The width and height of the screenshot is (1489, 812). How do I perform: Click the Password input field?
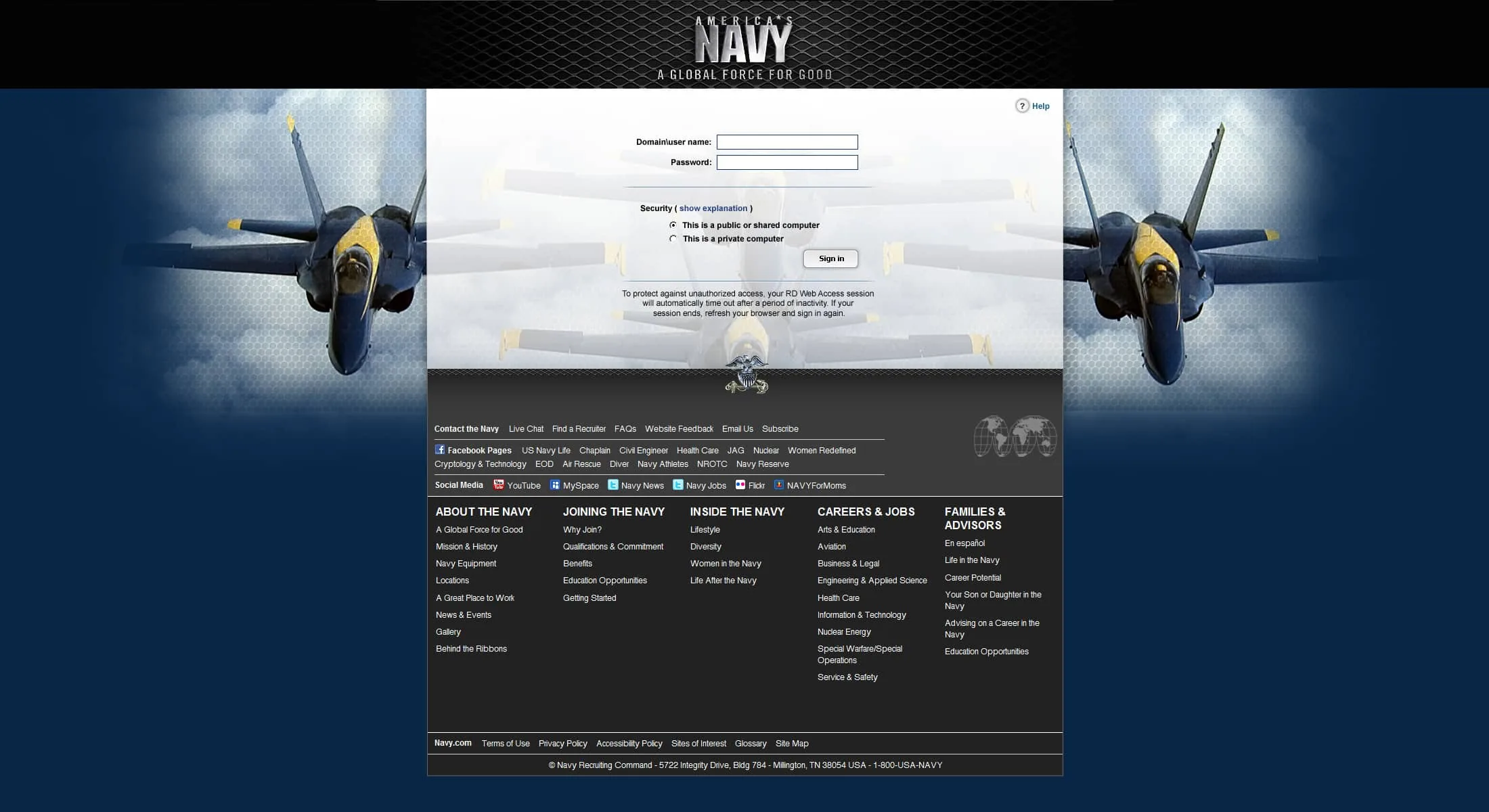(x=787, y=162)
